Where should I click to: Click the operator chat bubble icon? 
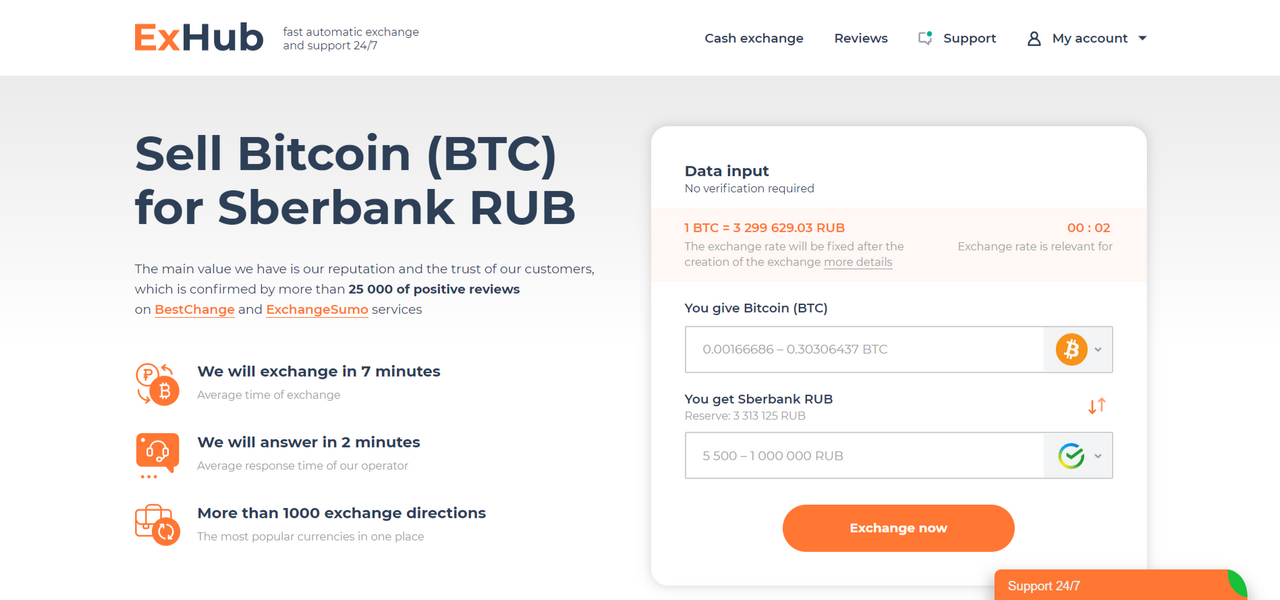point(157,454)
